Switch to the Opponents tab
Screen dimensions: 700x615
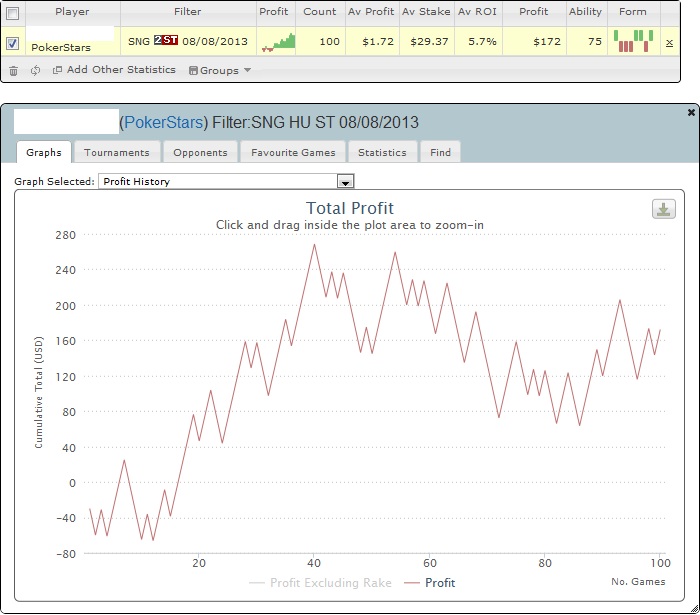pyautogui.click(x=200, y=152)
